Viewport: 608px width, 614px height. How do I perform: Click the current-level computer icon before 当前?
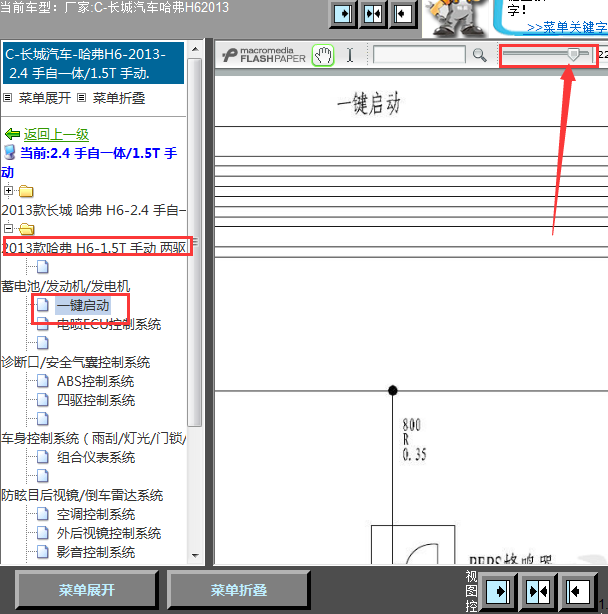tap(9, 153)
